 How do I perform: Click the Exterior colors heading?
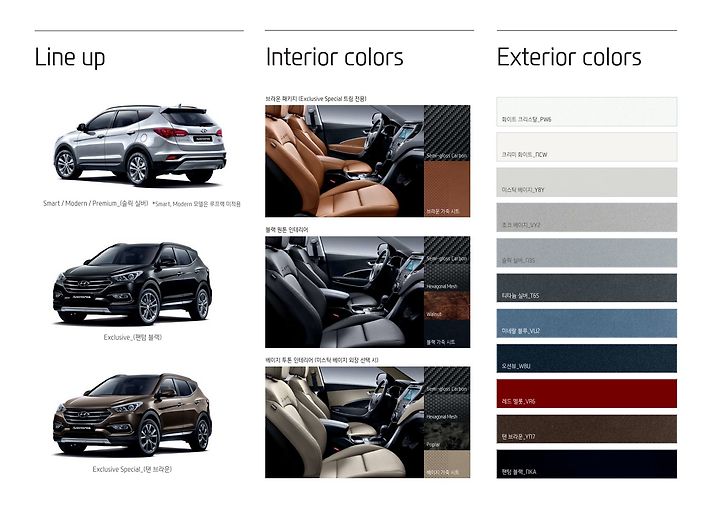569,58
